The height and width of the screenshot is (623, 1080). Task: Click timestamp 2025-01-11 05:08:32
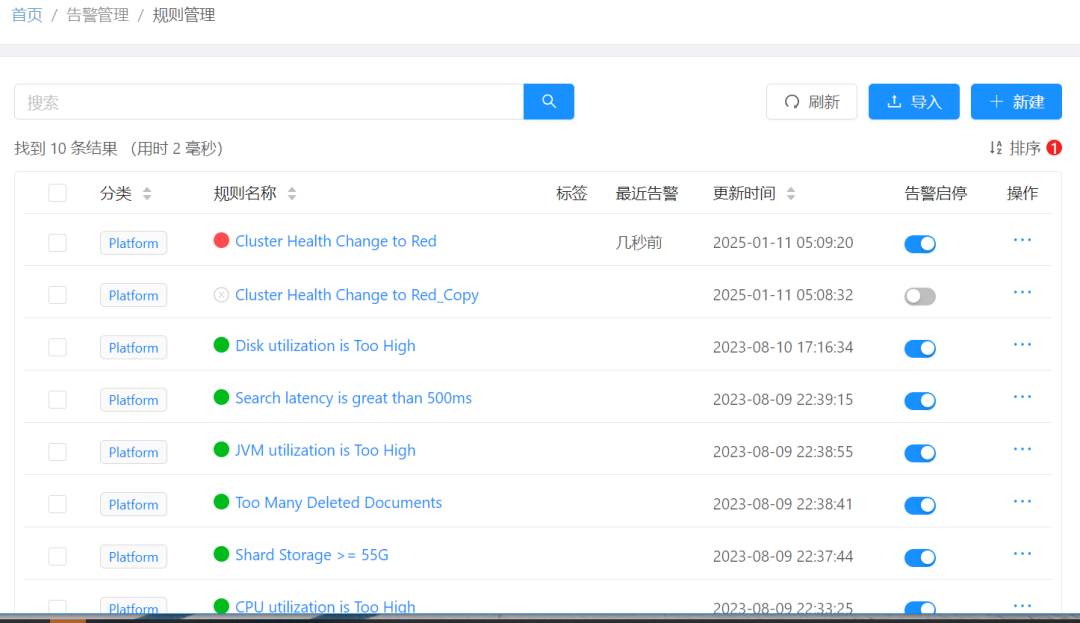tap(782, 295)
